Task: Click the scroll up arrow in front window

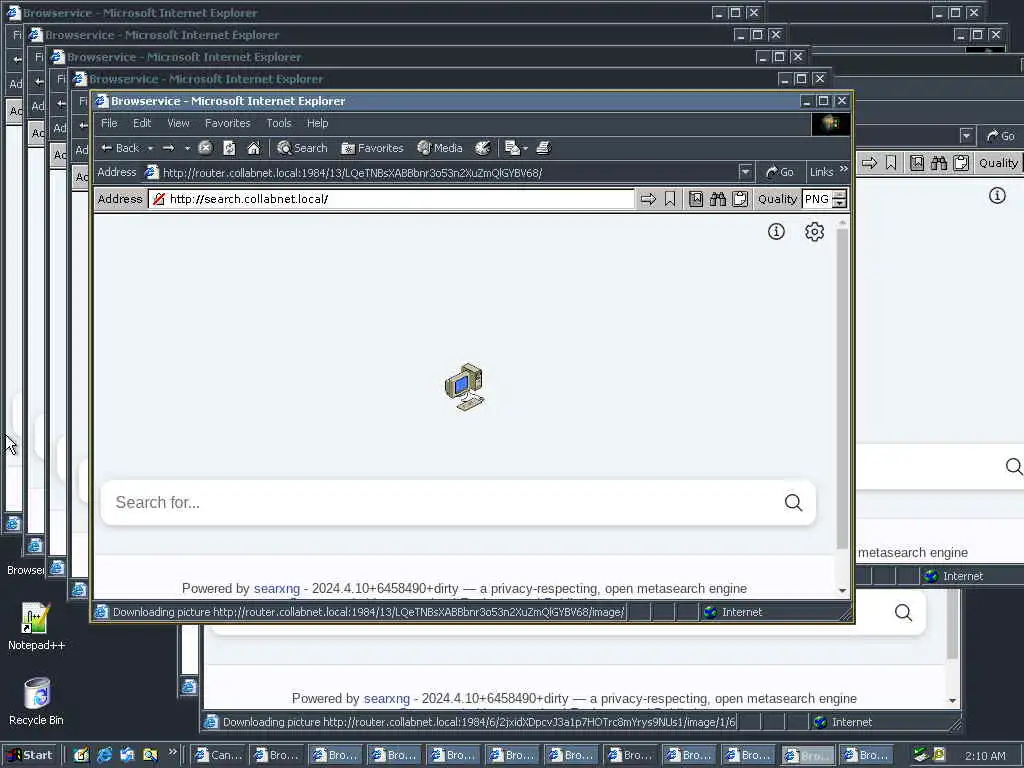Action: pyautogui.click(x=842, y=223)
